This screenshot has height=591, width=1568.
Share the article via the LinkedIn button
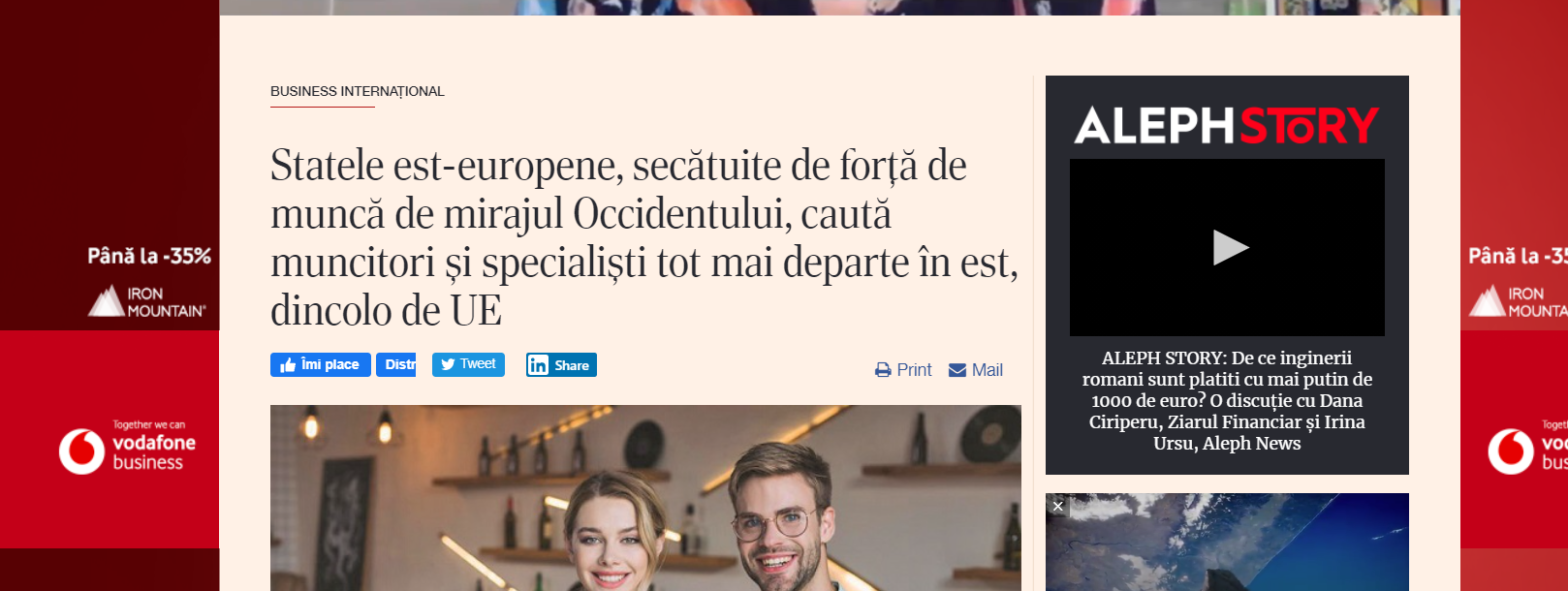pyautogui.click(x=561, y=365)
